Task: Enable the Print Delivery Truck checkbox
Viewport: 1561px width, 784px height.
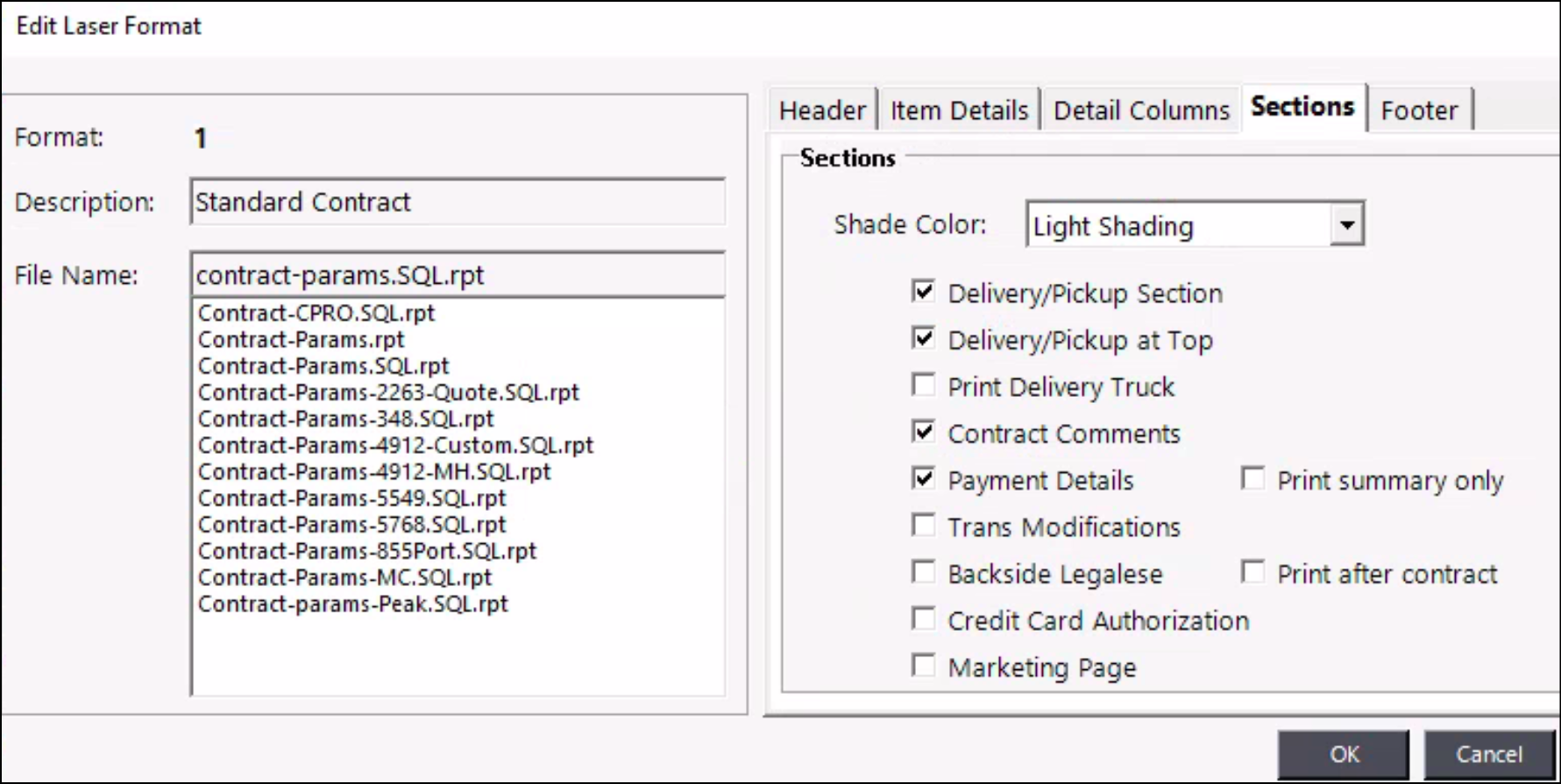Action: [923, 385]
